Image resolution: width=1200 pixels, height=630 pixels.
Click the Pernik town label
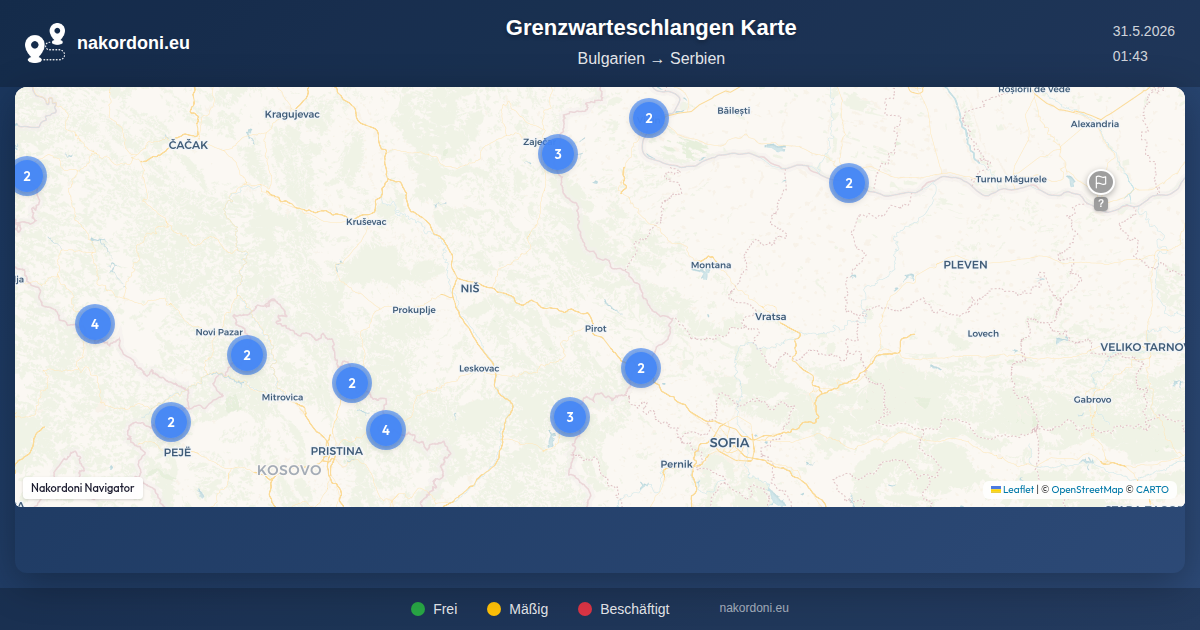(676, 464)
